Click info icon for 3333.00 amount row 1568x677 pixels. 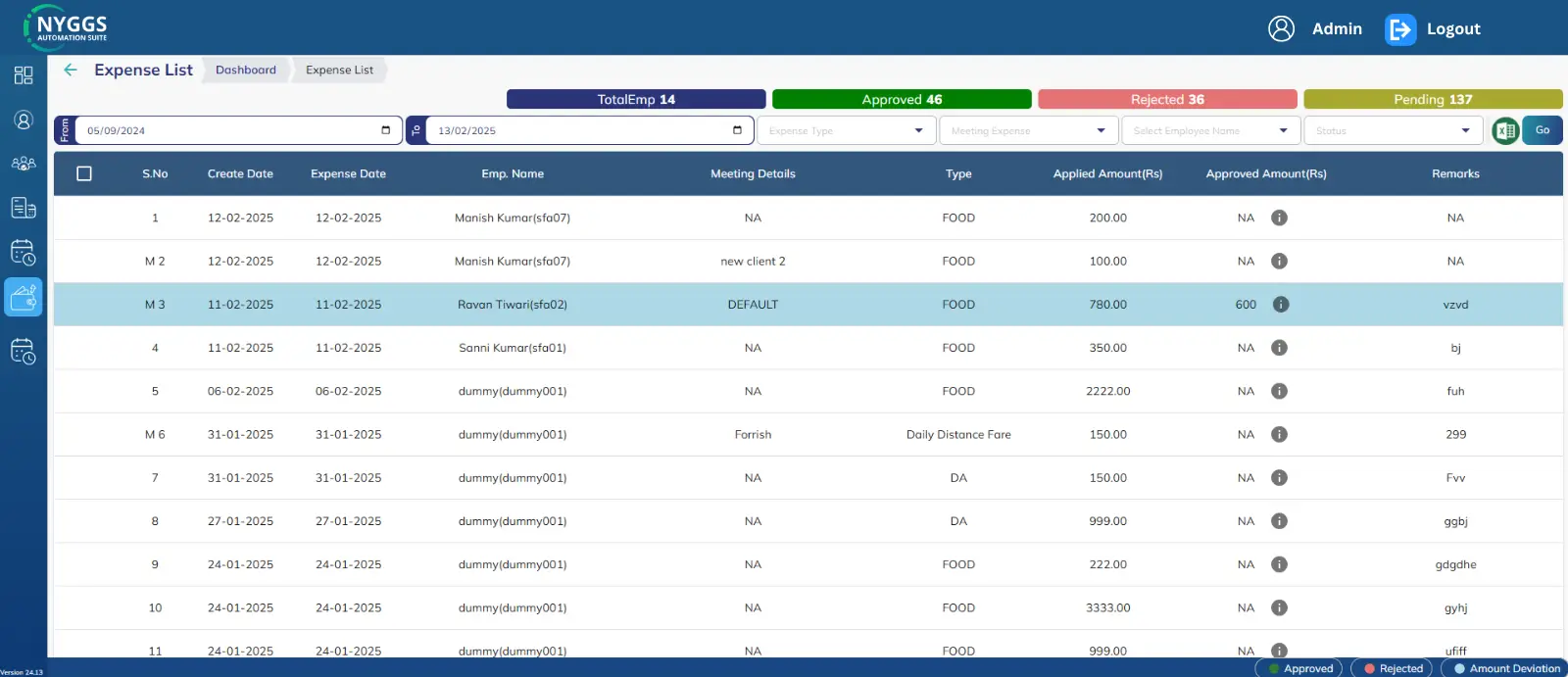[1279, 607]
